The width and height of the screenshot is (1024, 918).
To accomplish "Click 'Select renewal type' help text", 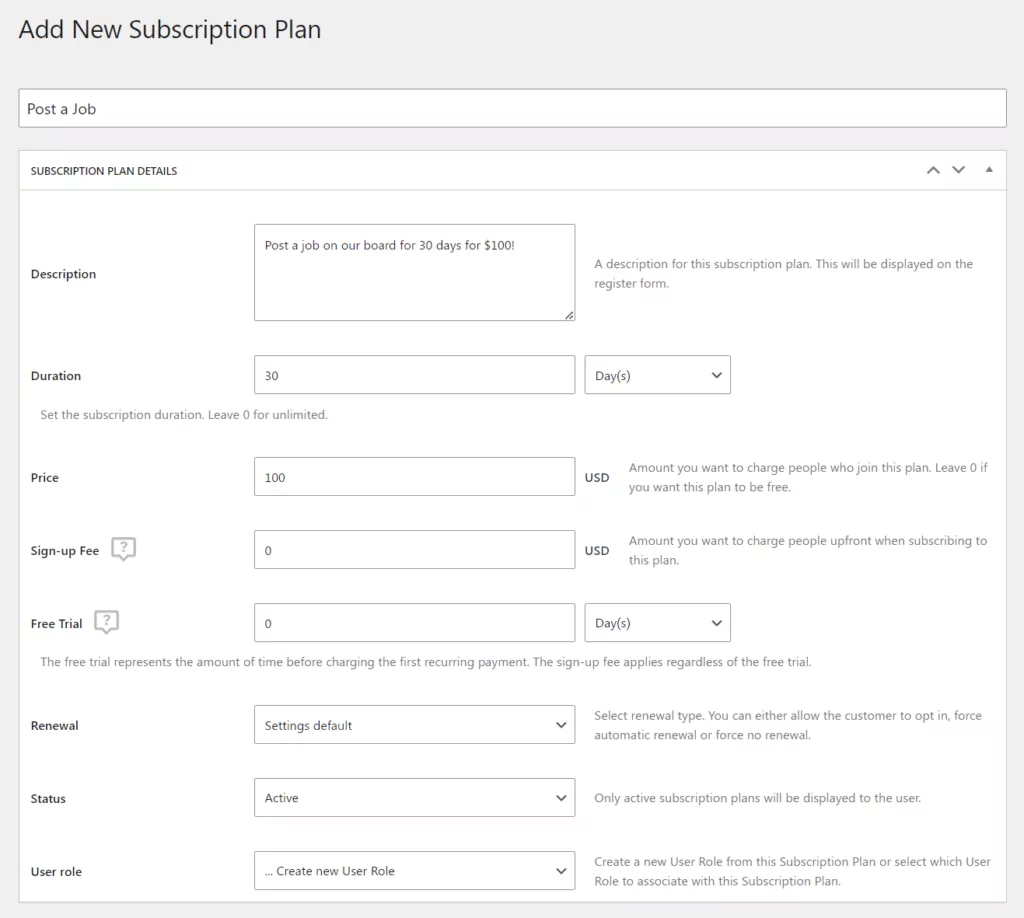I will 788,725.
